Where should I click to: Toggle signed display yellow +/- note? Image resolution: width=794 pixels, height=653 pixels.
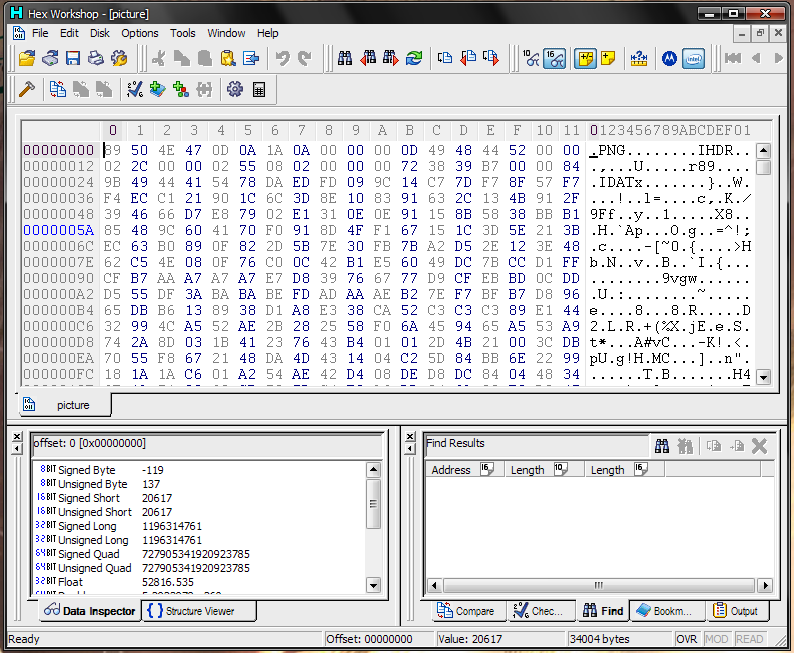tap(585, 58)
